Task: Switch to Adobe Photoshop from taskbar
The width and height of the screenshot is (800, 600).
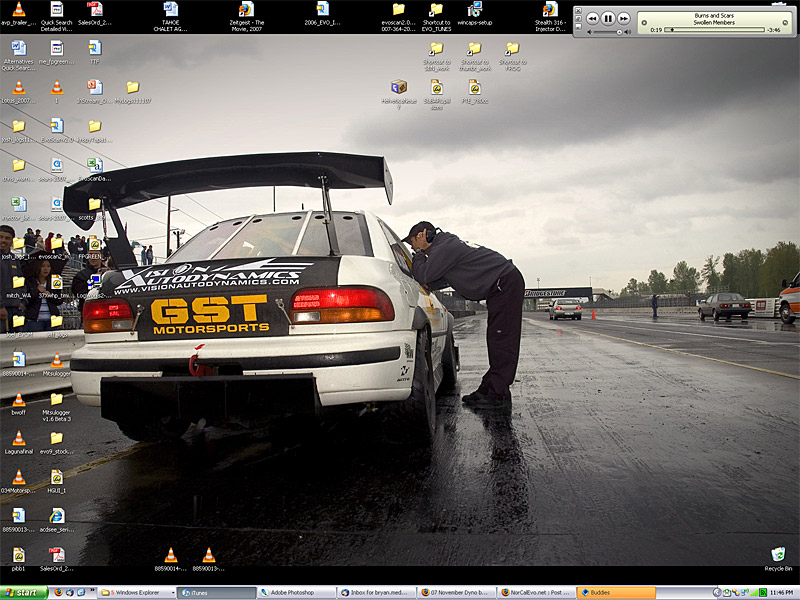Action: (296, 593)
